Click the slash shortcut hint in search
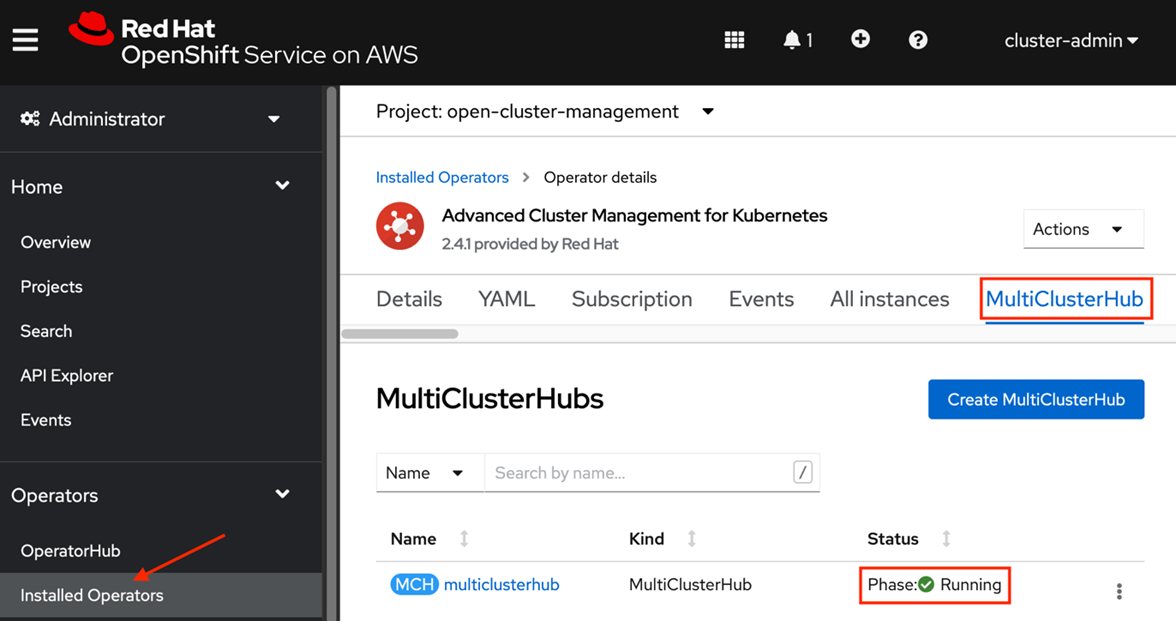This screenshot has height=621, width=1176. [x=802, y=472]
